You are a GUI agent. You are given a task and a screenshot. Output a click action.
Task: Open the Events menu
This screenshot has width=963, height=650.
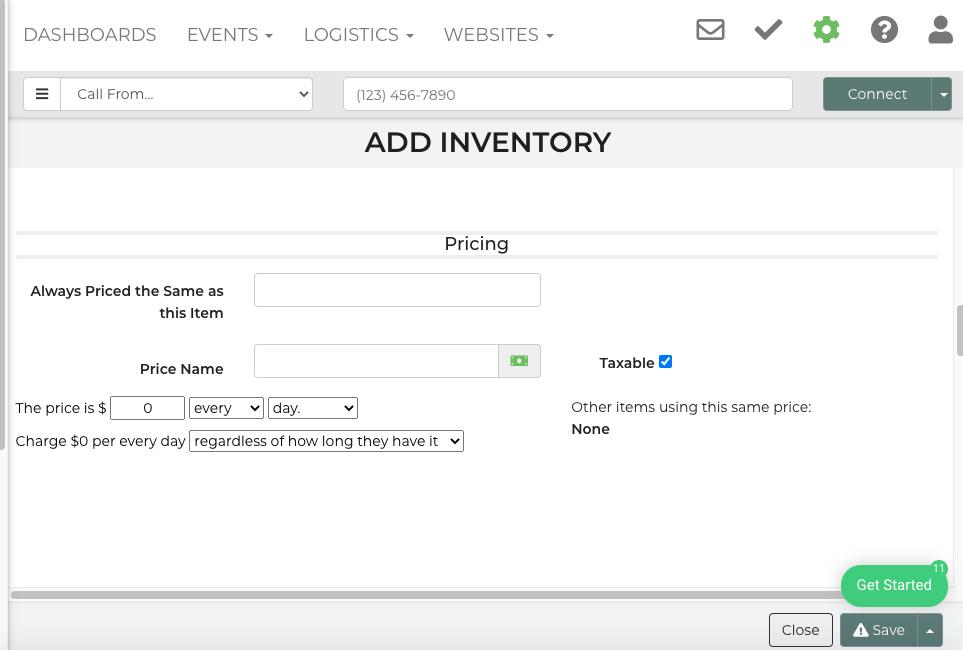pyautogui.click(x=230, y=35)
